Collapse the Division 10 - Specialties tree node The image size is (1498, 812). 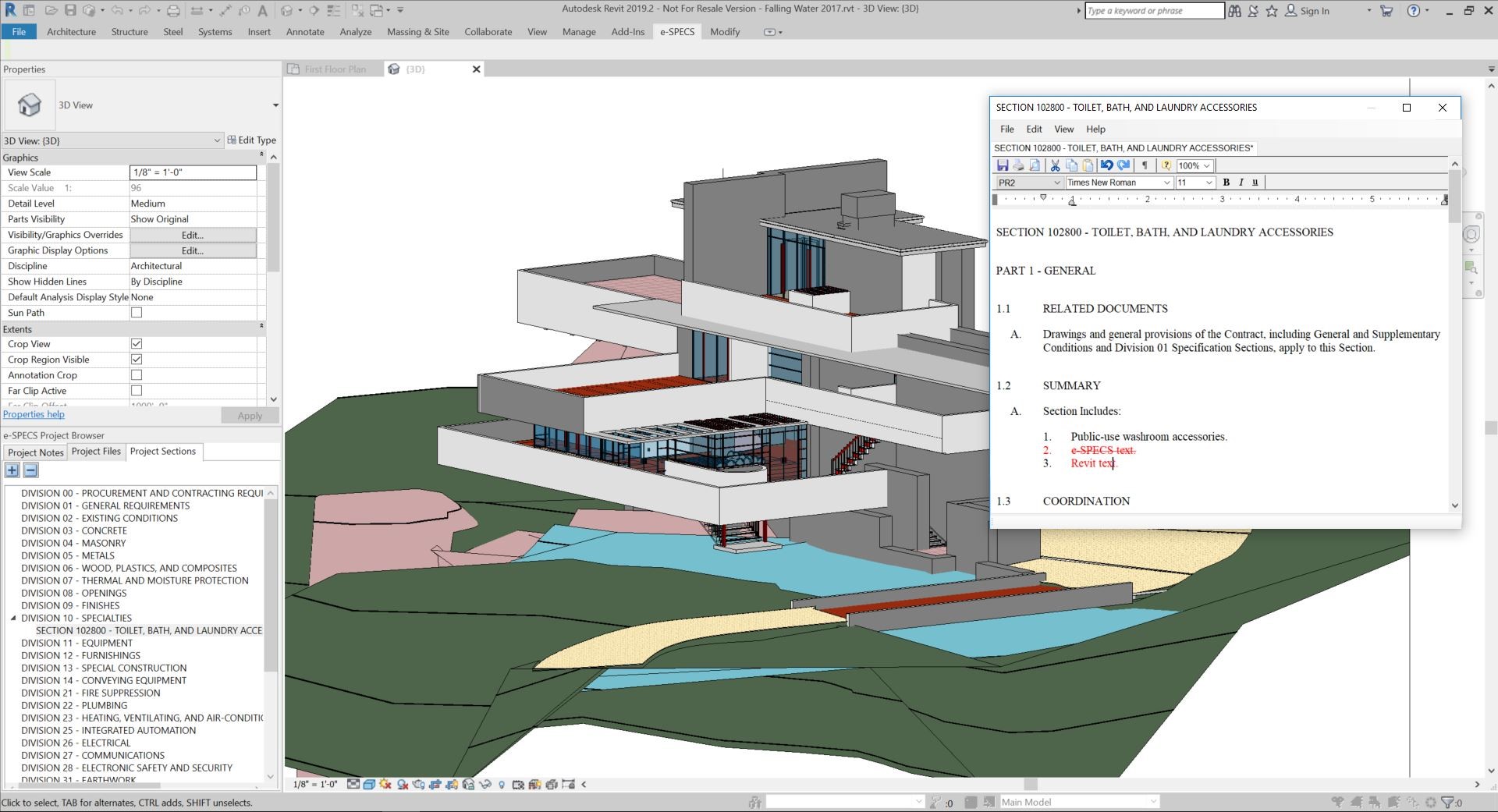coord(13,618)
